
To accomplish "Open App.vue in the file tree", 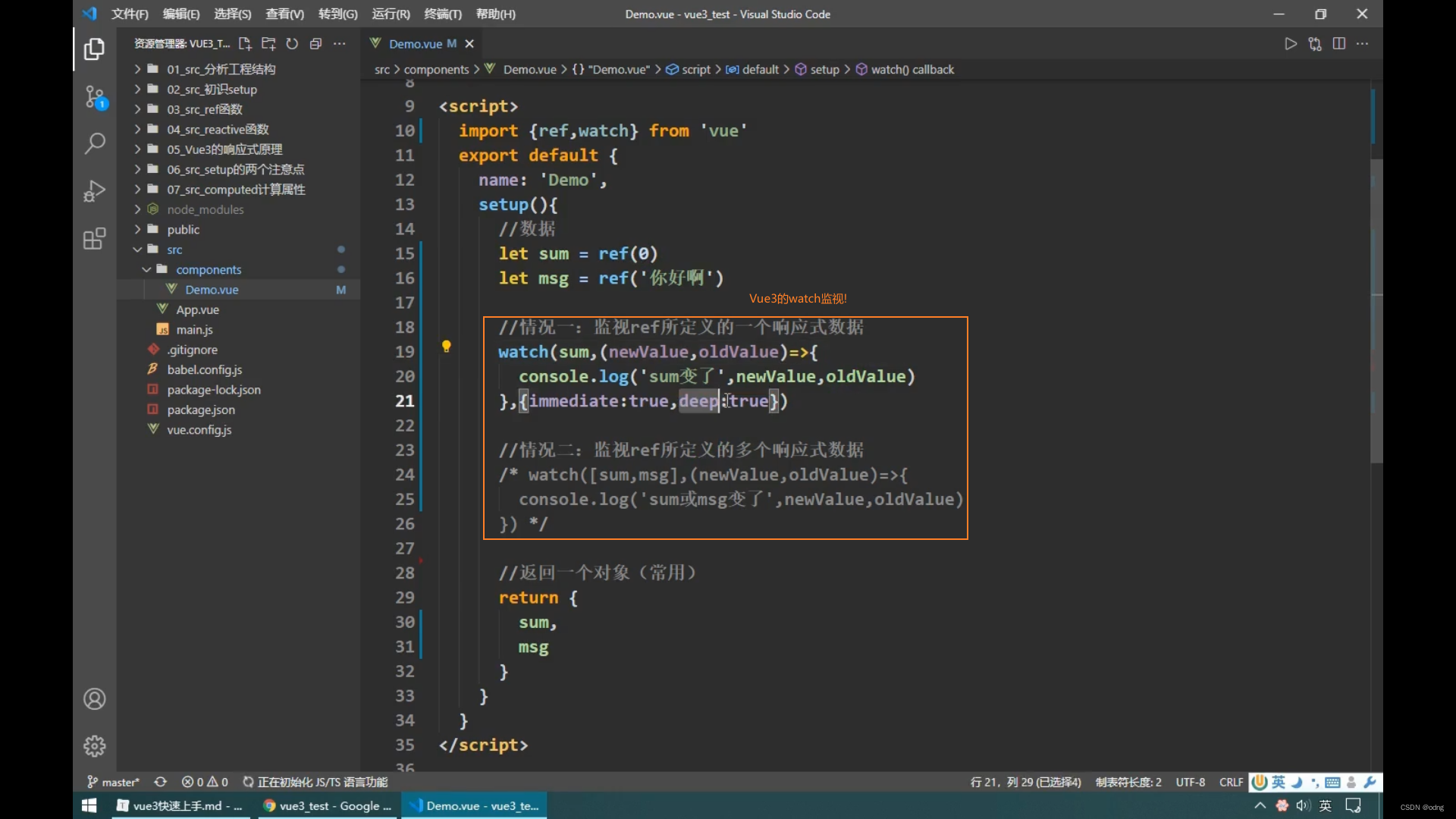I will point(238,309).
